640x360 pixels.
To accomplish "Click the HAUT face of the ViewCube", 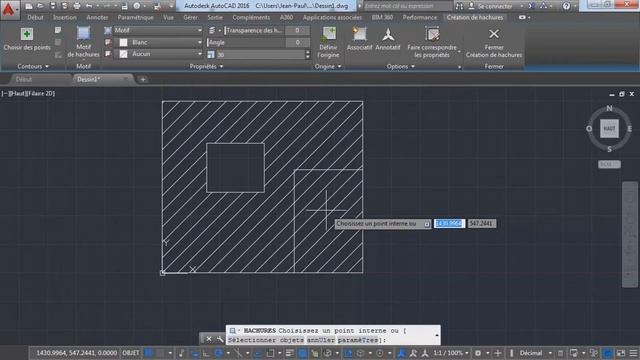I will point(609,129).
